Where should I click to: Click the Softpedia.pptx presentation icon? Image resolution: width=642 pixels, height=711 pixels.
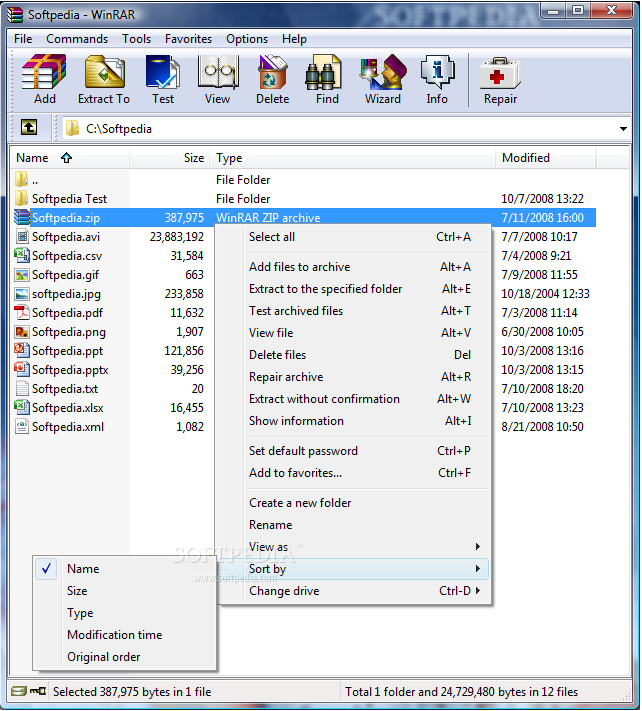click(x=22, y=369)
